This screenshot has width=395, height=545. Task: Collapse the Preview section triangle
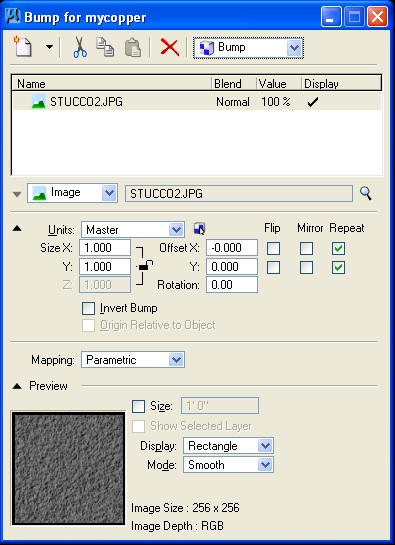(17, 386)
